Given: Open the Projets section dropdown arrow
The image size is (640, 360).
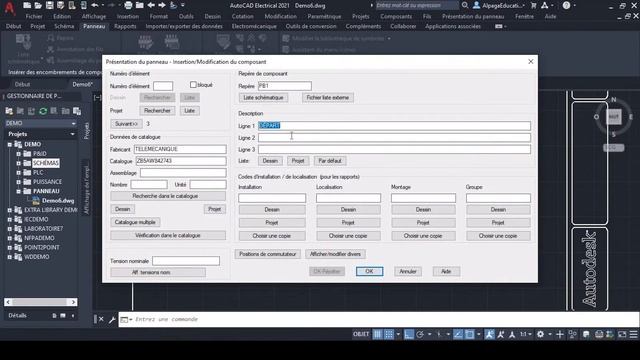Looking at the screenshot, I should click(x=72, y=134).
